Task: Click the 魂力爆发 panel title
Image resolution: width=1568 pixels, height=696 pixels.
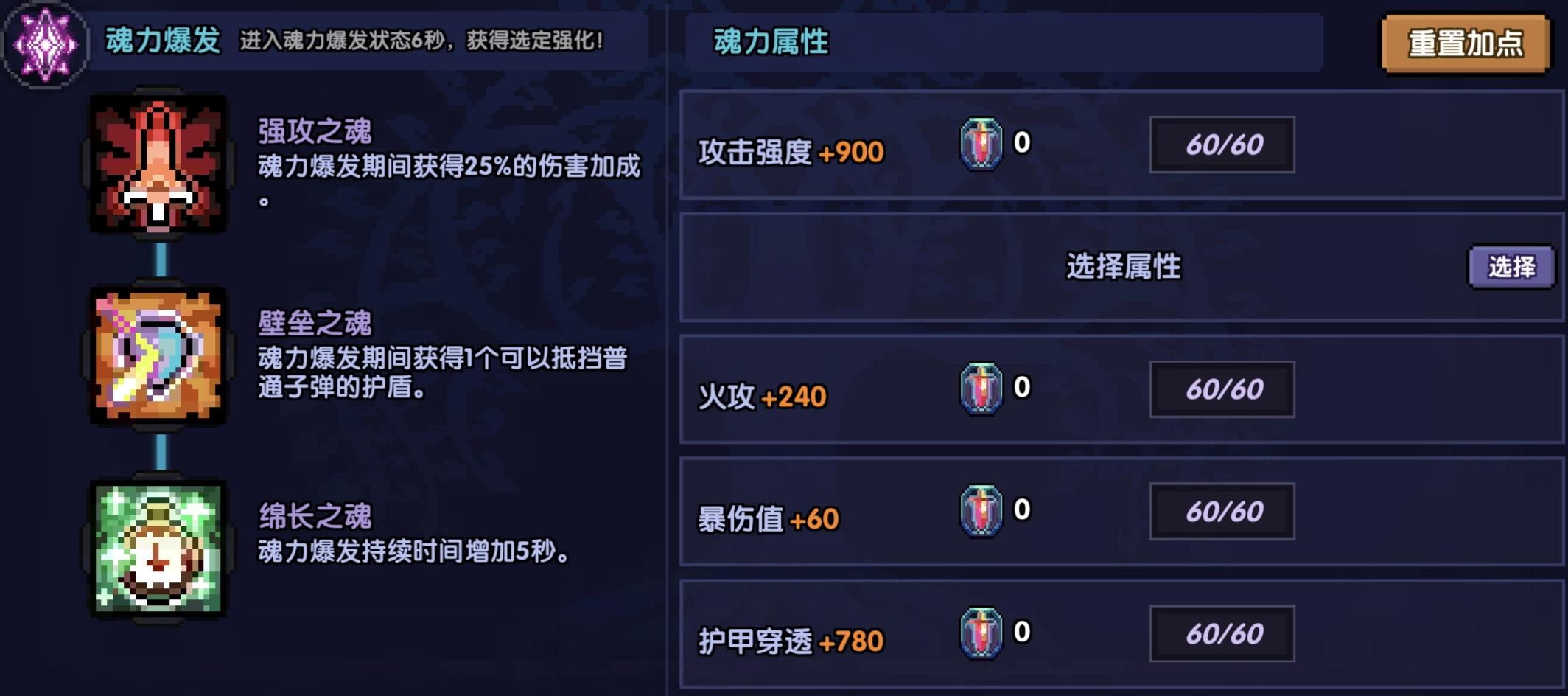Action: [x=163, y=41]
